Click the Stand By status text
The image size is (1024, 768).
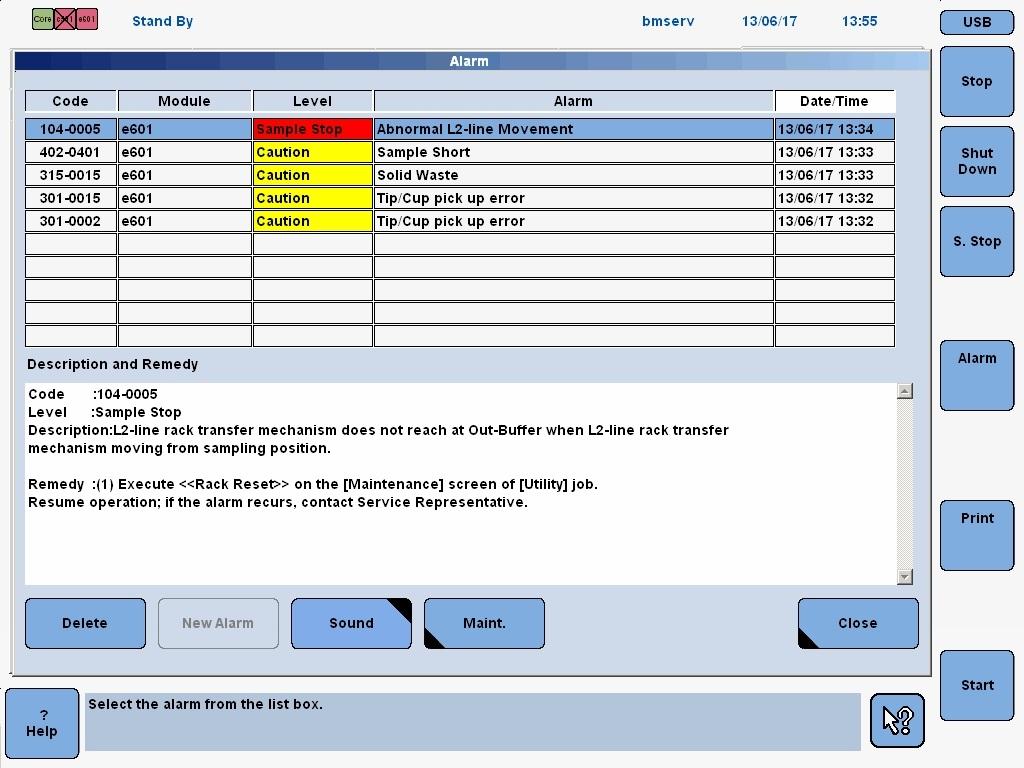tap(163, 21)
